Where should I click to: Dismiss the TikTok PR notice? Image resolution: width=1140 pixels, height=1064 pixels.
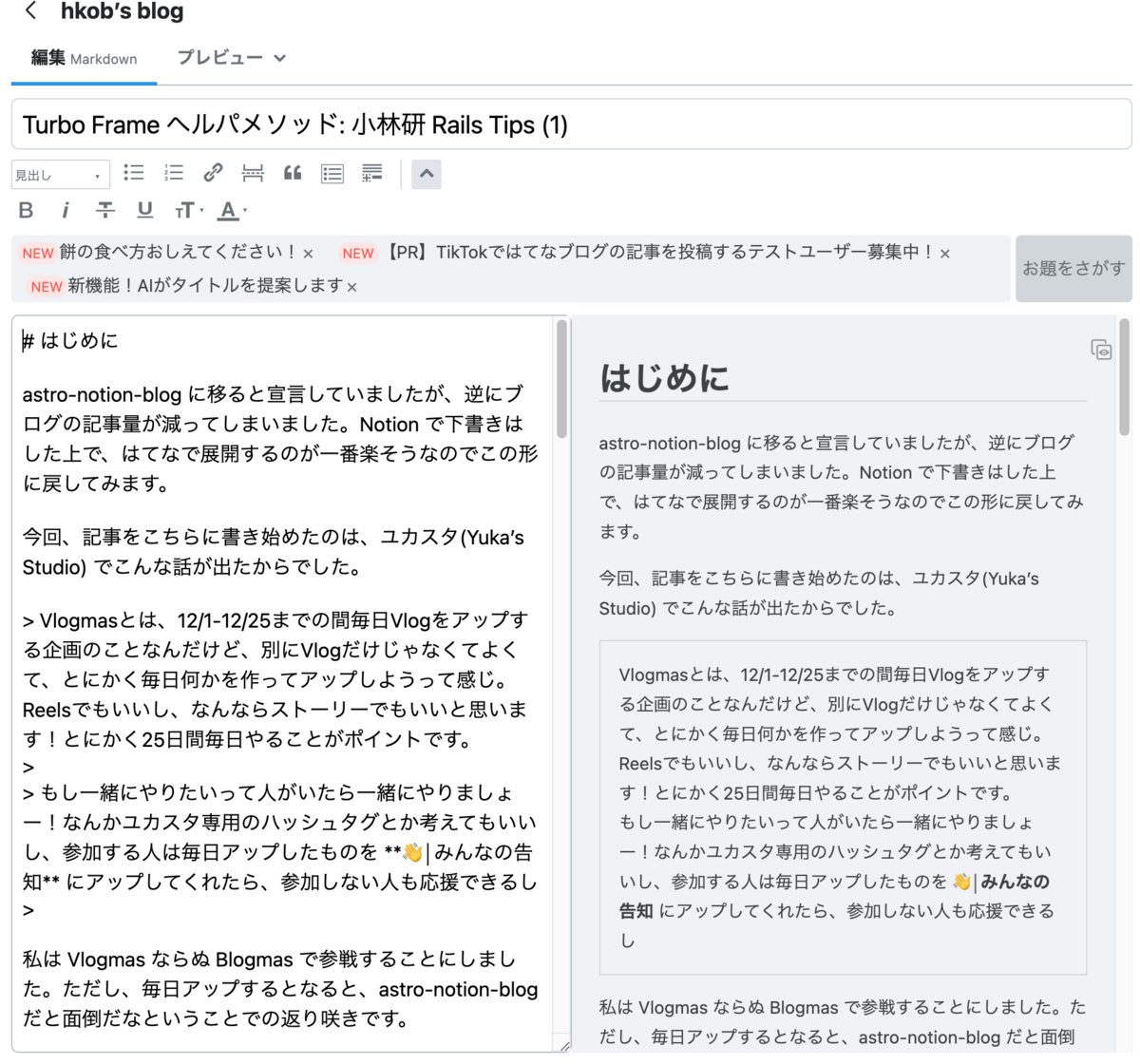(x=945, y=254)
